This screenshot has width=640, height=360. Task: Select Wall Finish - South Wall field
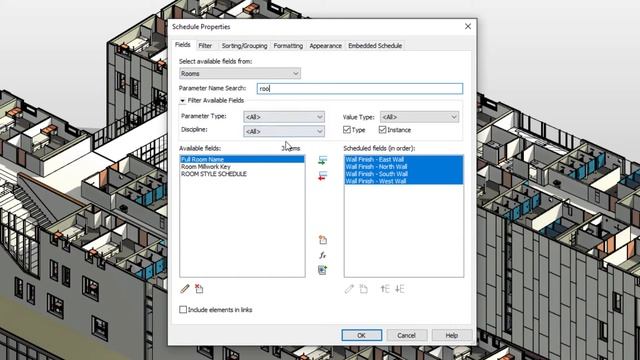click(404, 174)
